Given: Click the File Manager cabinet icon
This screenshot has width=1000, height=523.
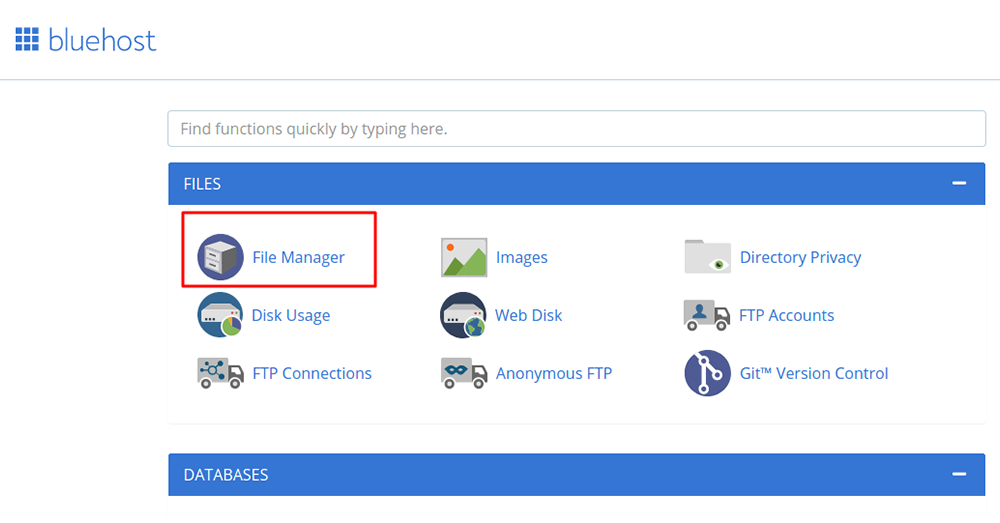Looking at the screenshot, I should click(220, 257).
